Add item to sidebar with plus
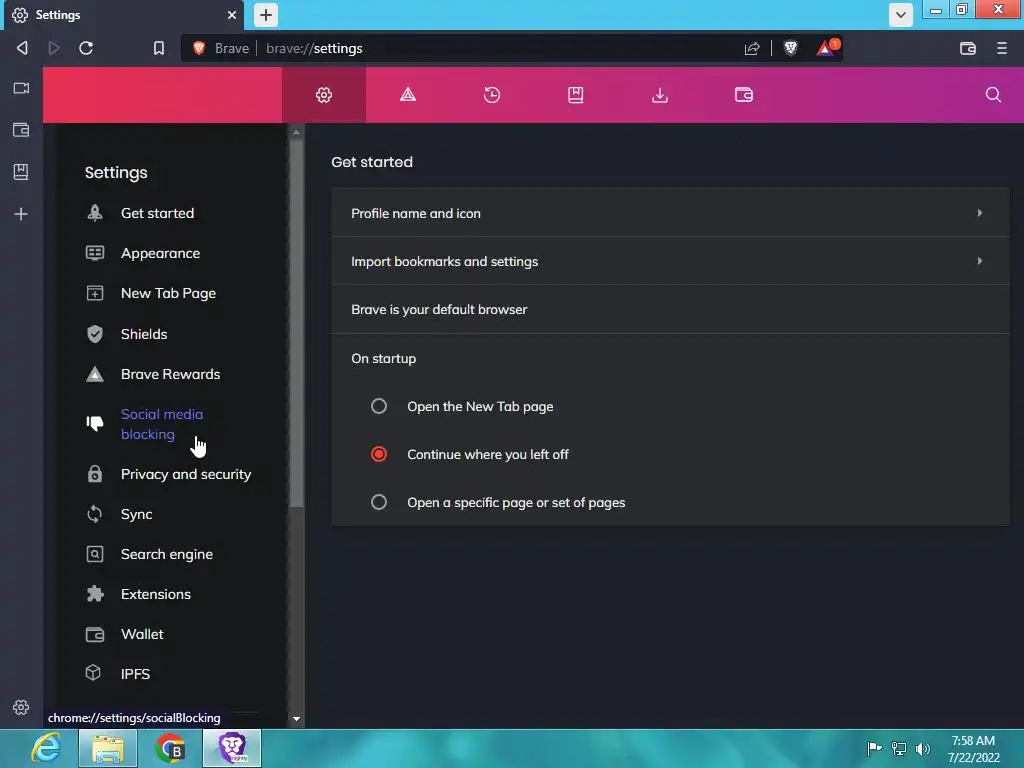Viewport: 1024px width, 768px height. click(21, 214)
